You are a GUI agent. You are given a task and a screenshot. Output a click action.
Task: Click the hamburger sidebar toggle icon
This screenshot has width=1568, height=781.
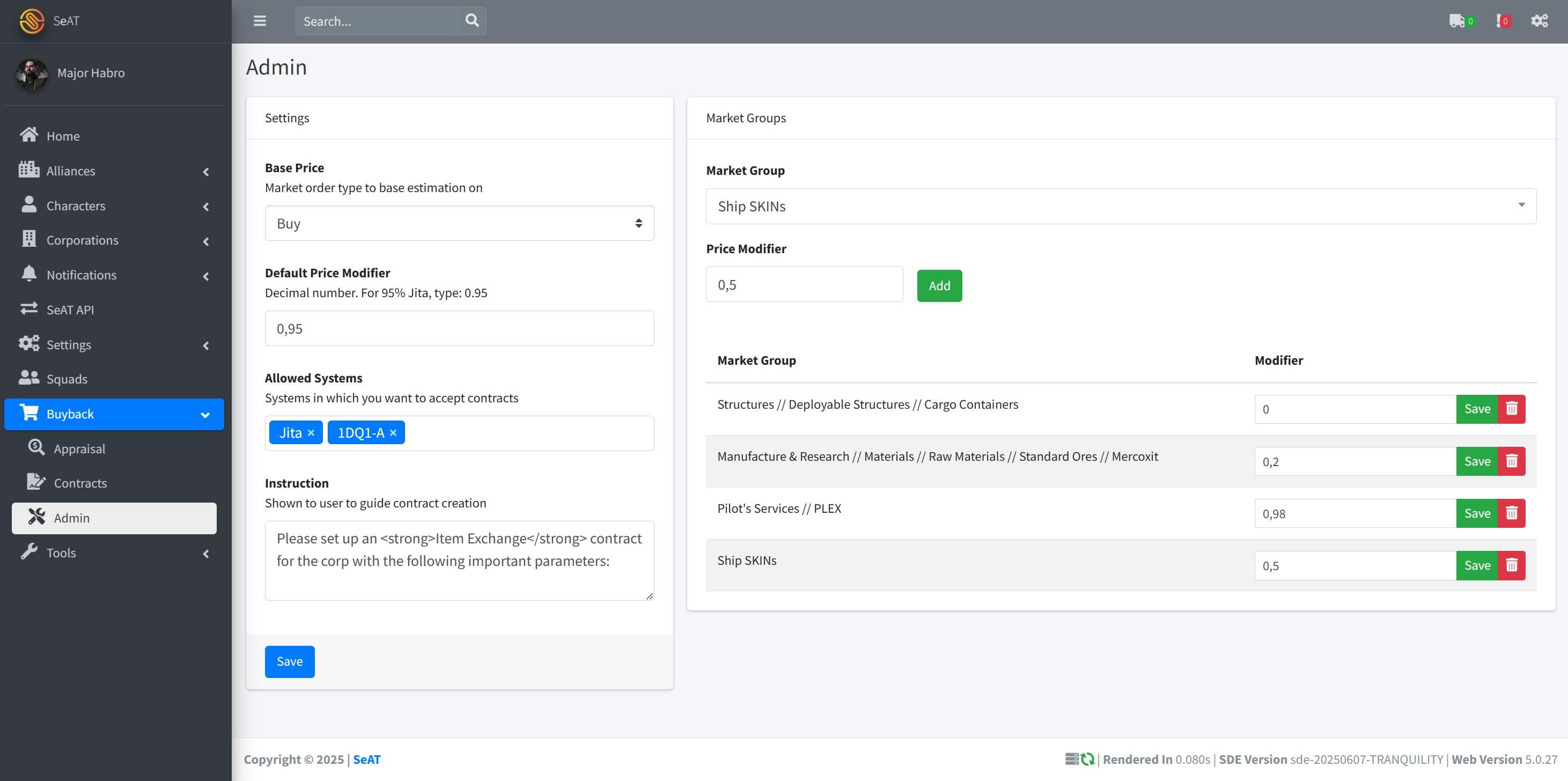coord(260,21)
